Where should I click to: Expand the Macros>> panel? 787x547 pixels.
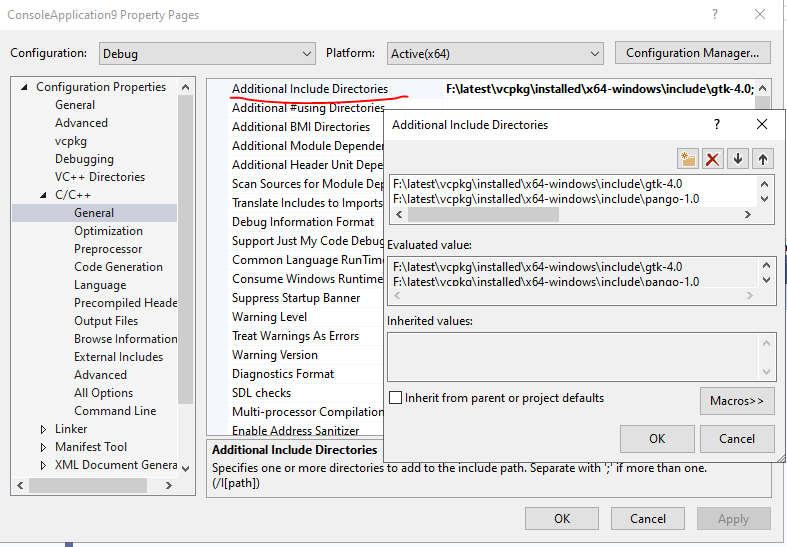737,400
